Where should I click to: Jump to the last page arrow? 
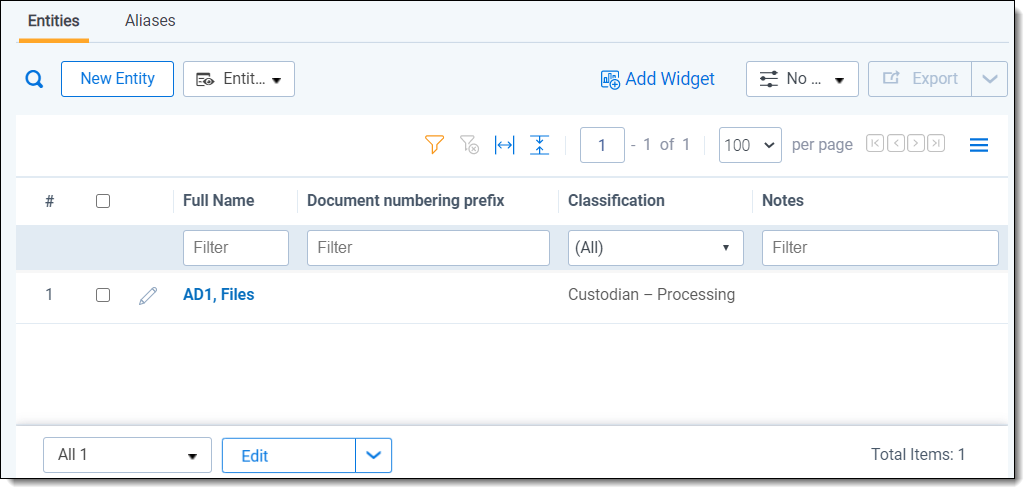[x=936, y=144]
